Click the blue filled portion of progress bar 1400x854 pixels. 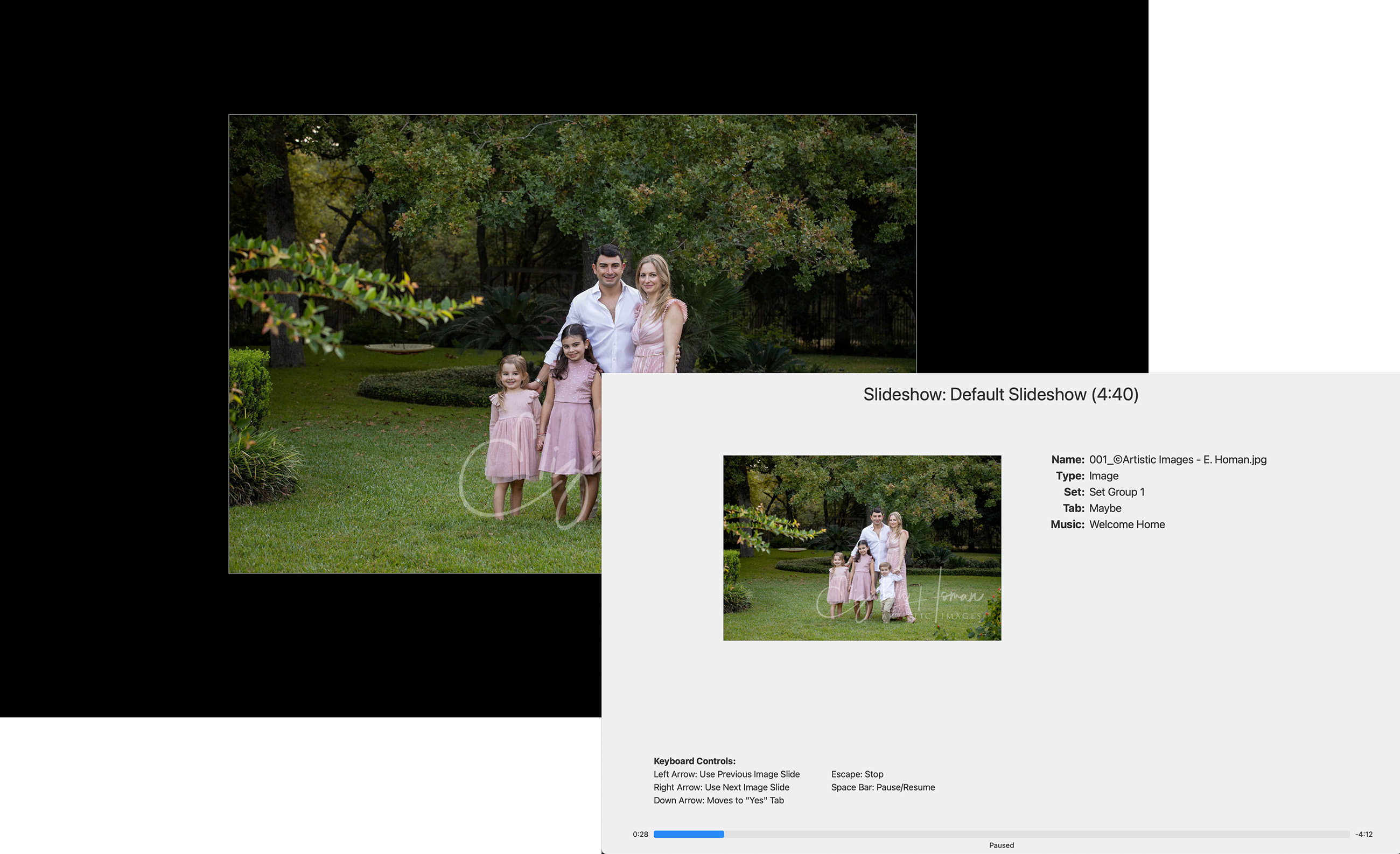click(688, 834)
